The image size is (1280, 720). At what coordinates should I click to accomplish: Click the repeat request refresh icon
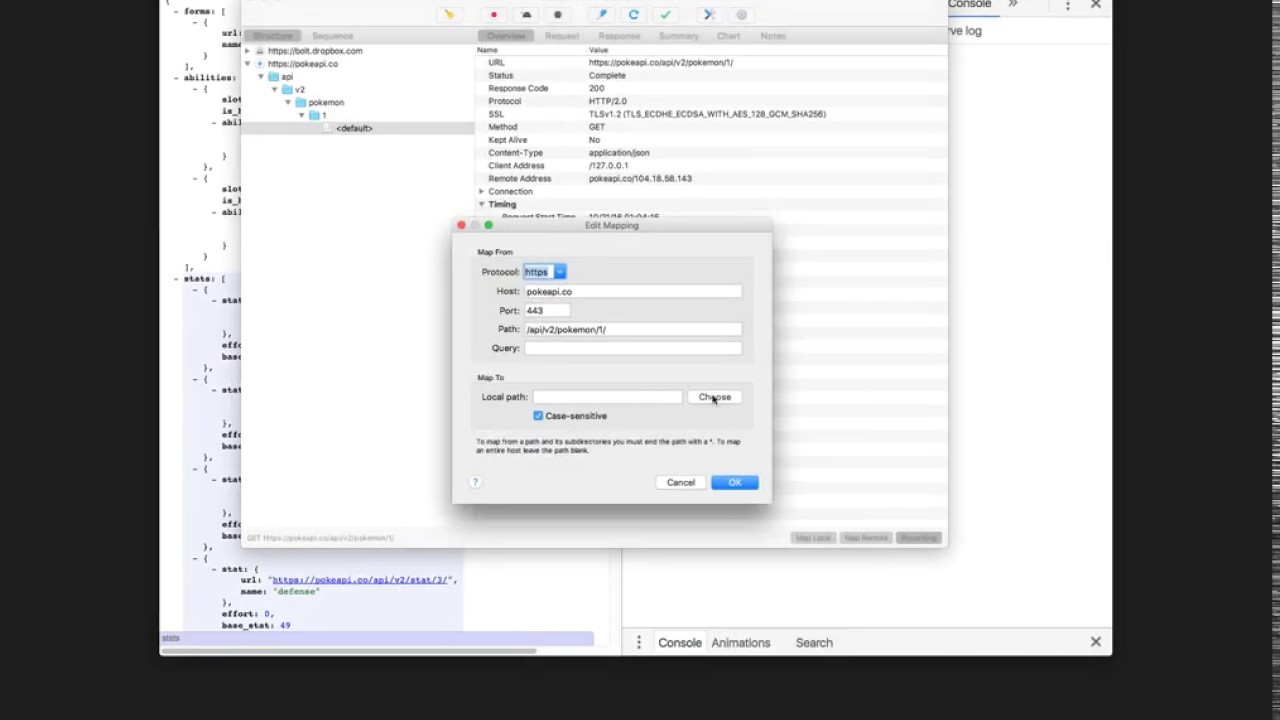point(633,15)
